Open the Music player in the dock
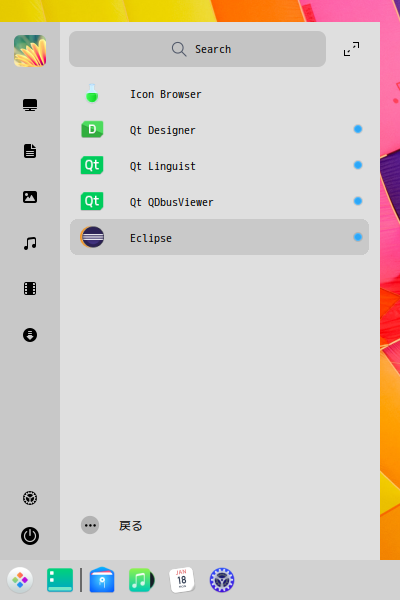This screenshot has width=400, height=600. click(x=142, y=580)
